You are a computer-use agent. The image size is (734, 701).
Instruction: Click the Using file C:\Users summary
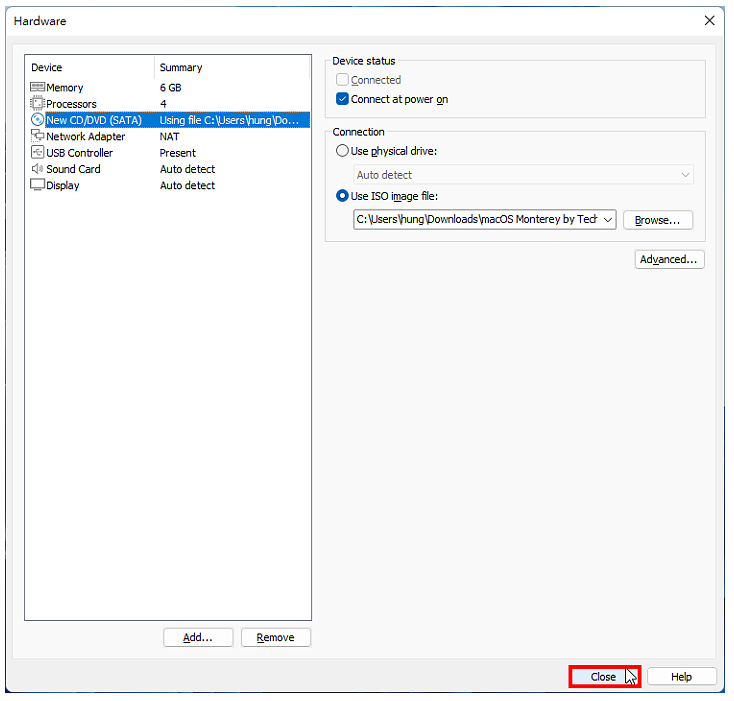click(229, 120)
